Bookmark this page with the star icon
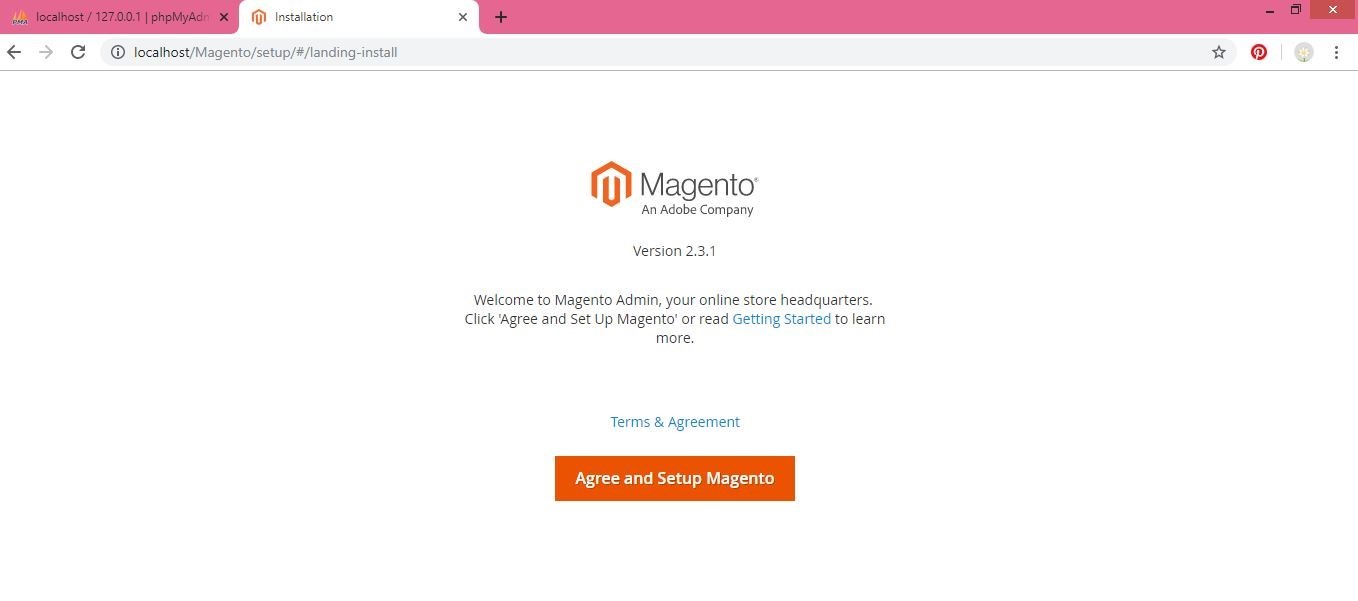This screenshot has height=601, width=1358. pyautogui.click(x=1219, y=52)
